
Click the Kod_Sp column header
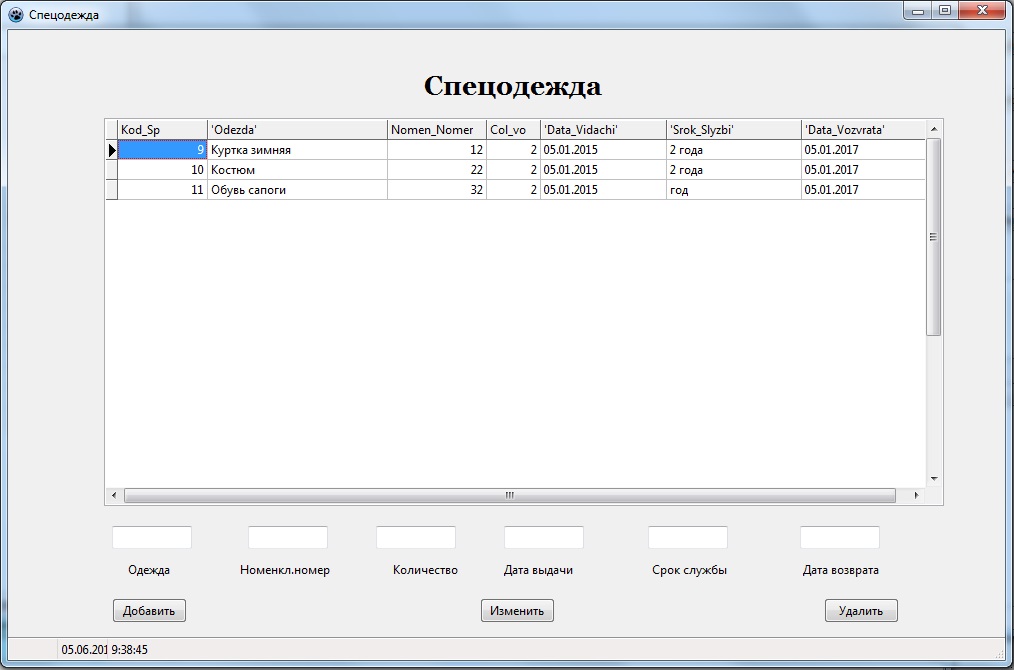(x=162, y=129)
